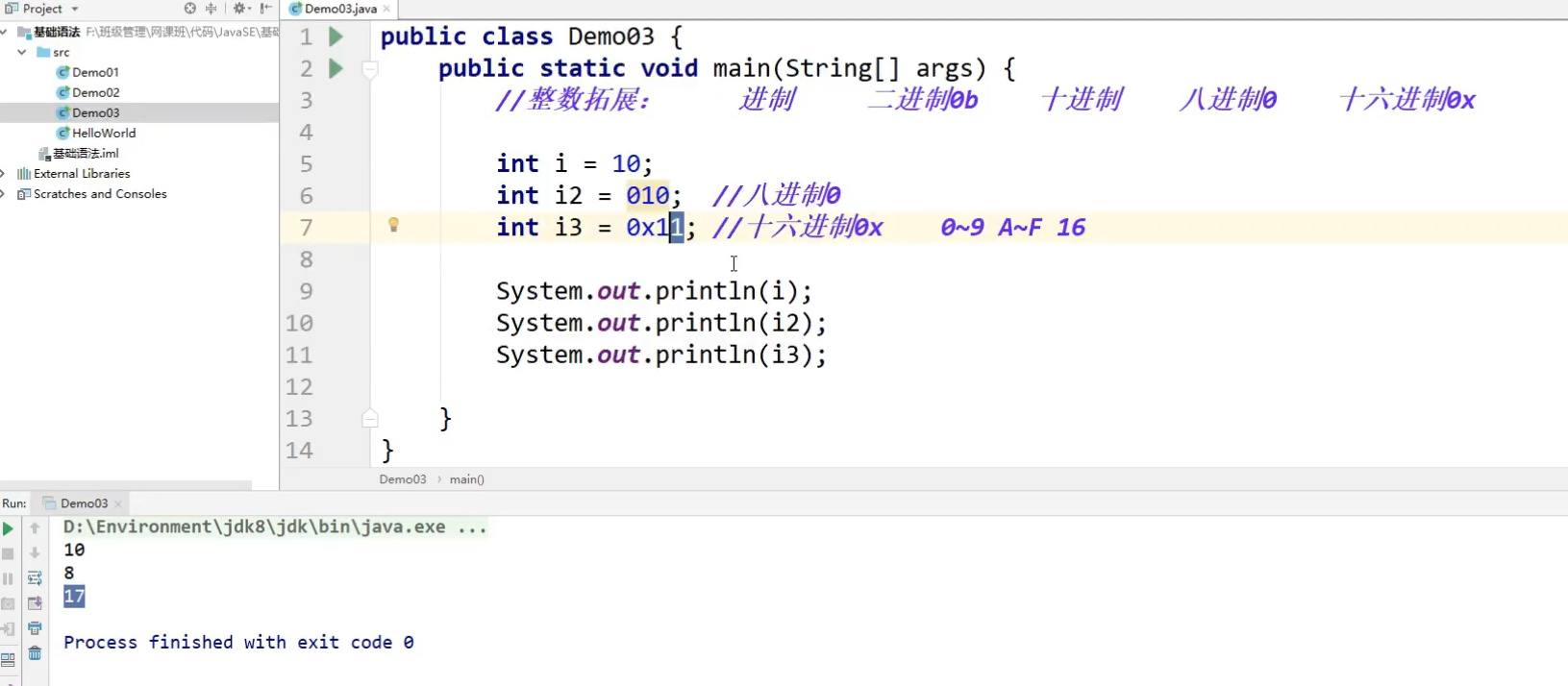1568x686 pixels.
Task: Select the 基础语法.iml file
Action: (86, 153)
